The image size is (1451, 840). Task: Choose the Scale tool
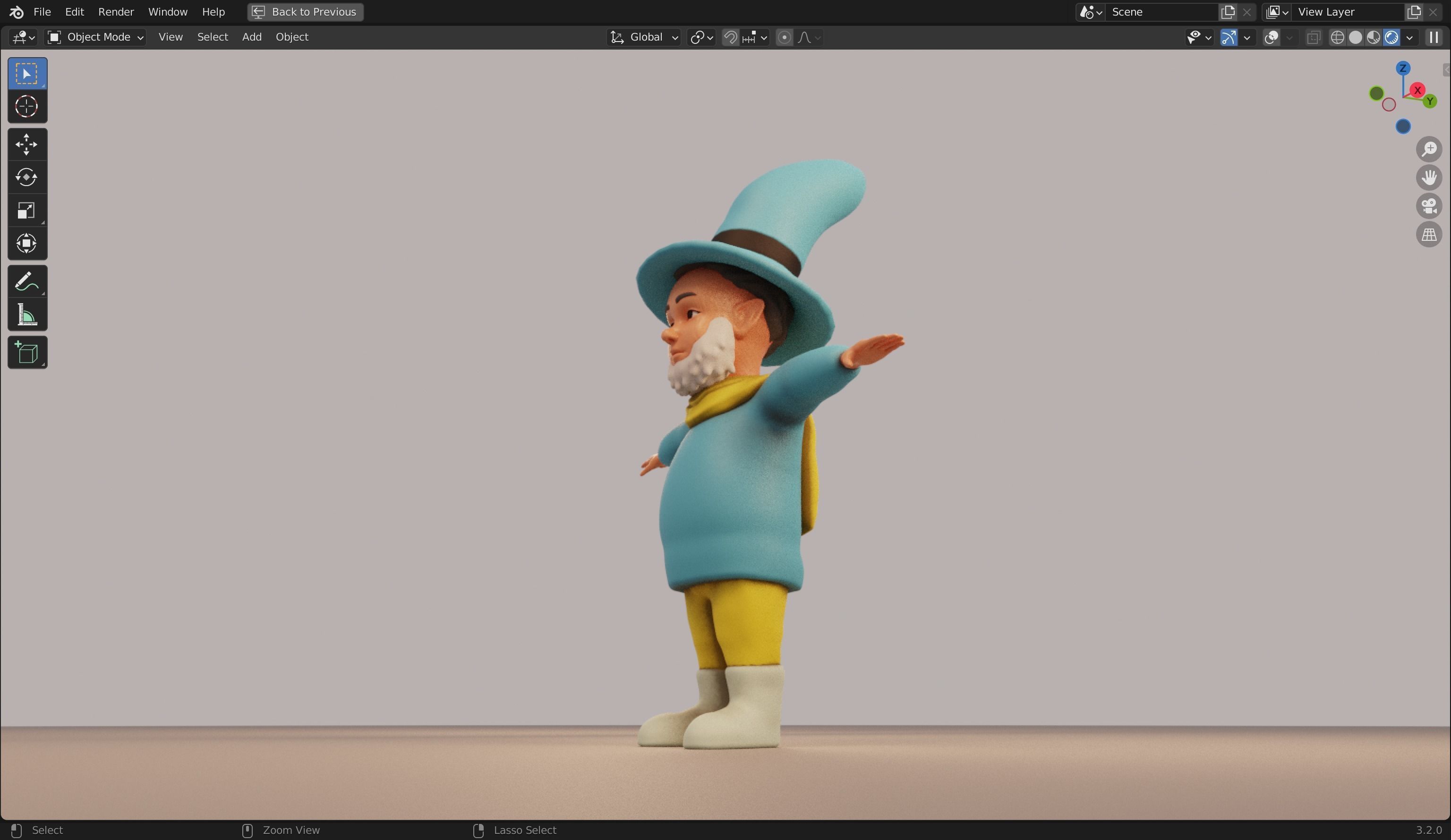coord(26,210)
